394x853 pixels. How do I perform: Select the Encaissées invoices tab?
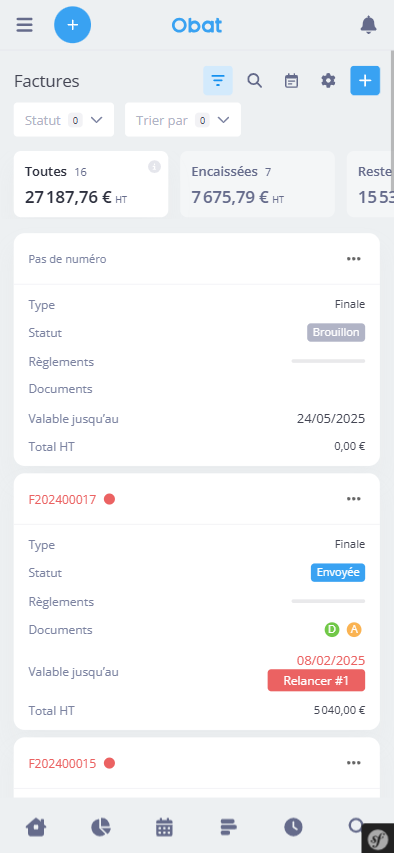click(x=257, y=184)
